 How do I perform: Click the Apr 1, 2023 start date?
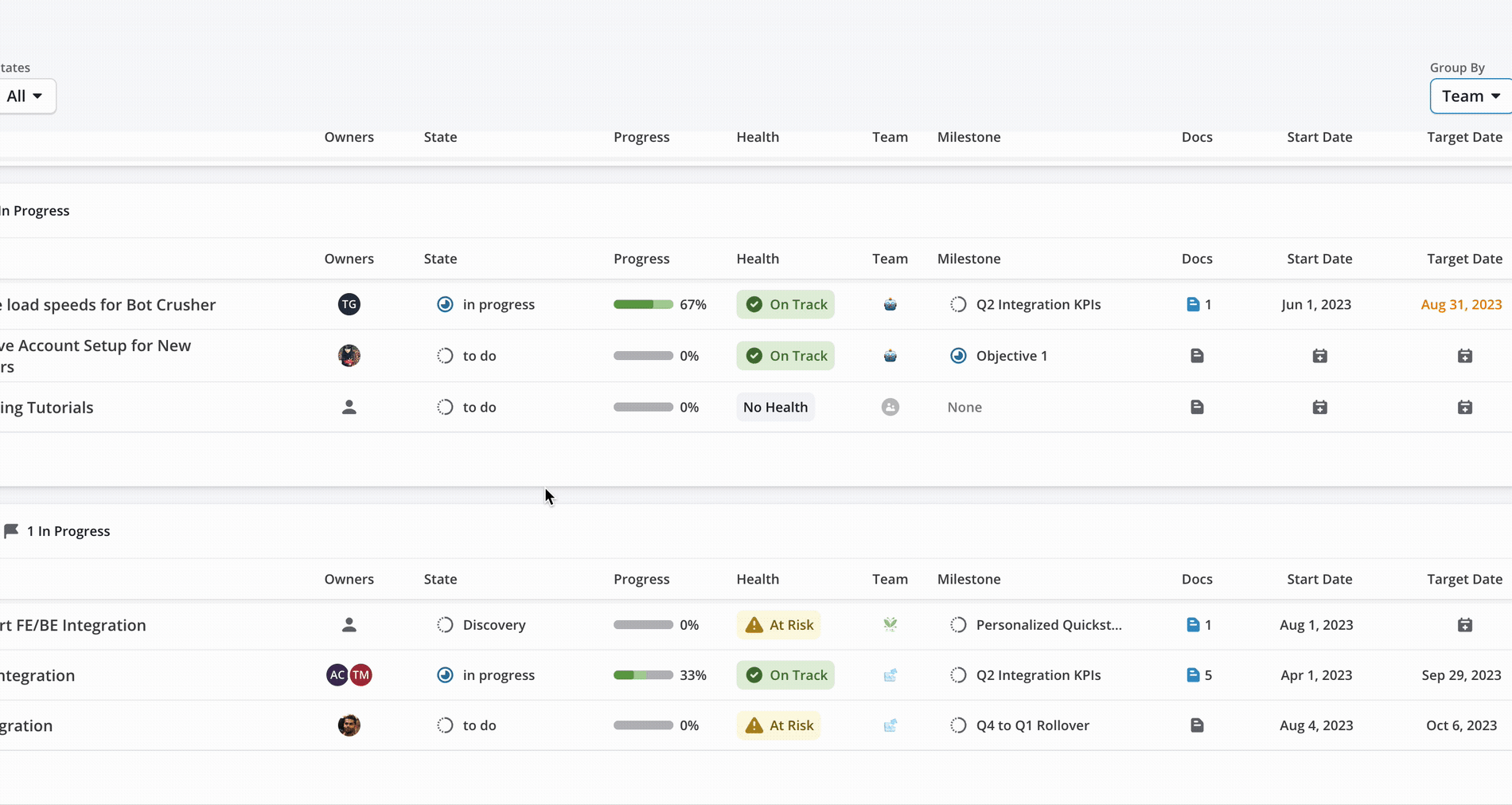[1316, 675]
